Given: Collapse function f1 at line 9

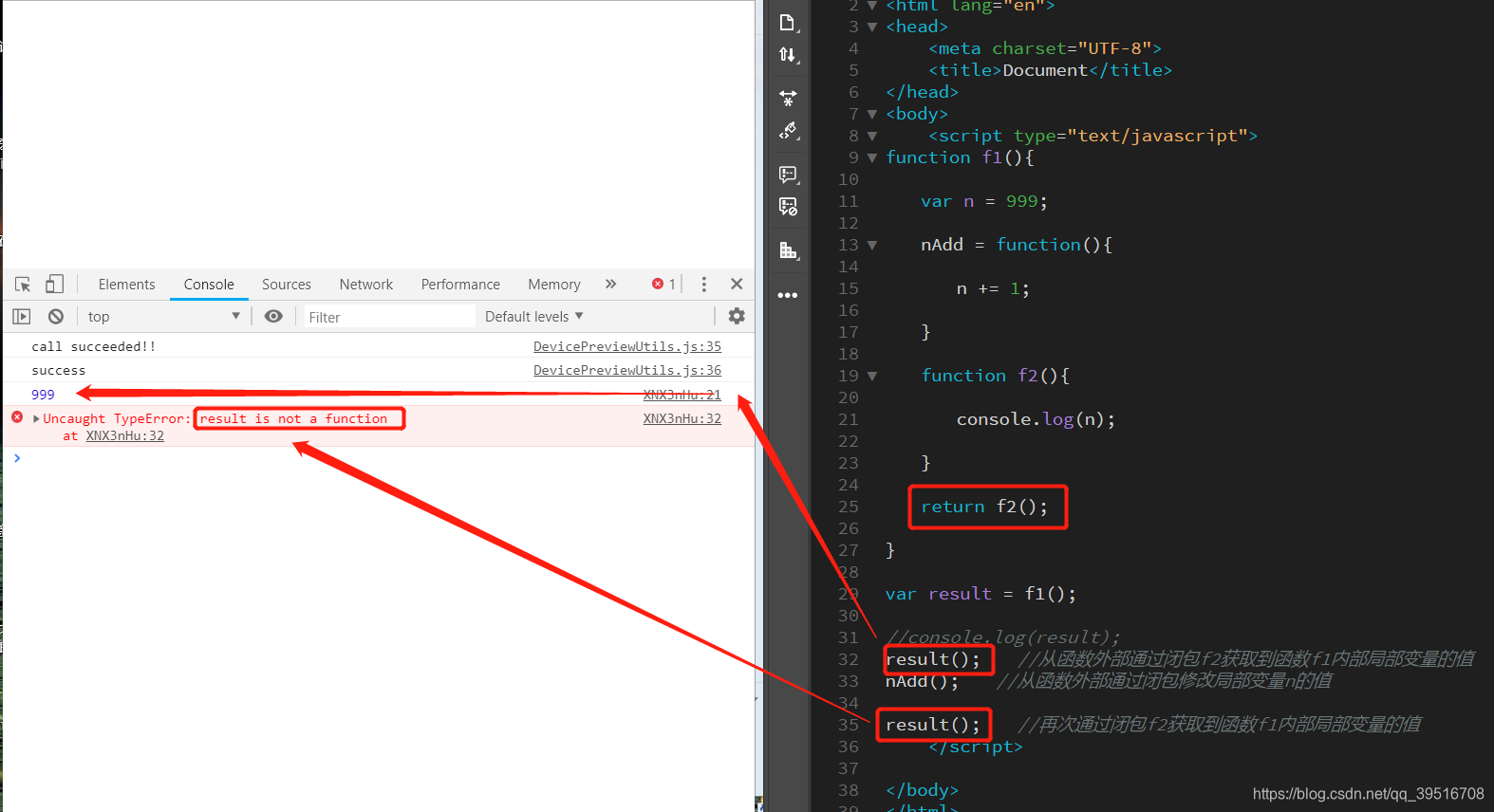Looking at the screenshot, I should coord(872,157).
